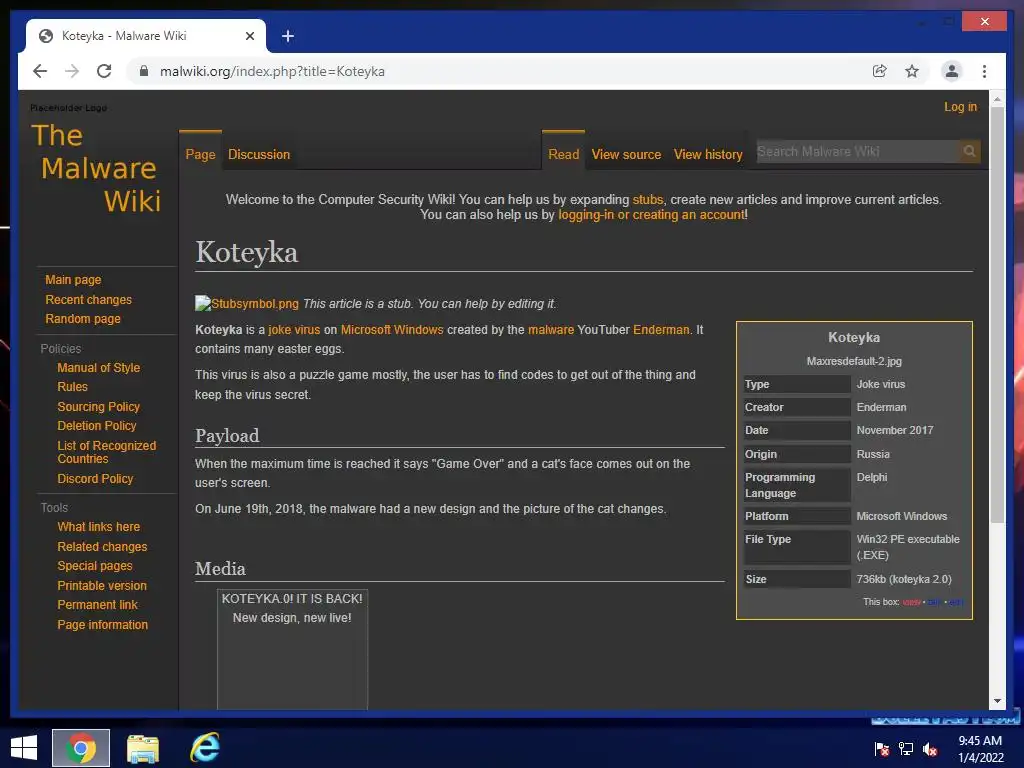The height and width of the screenshot is (768, 1024).
Task: Open the Manual of Style policy
Action: coord(99,368)
